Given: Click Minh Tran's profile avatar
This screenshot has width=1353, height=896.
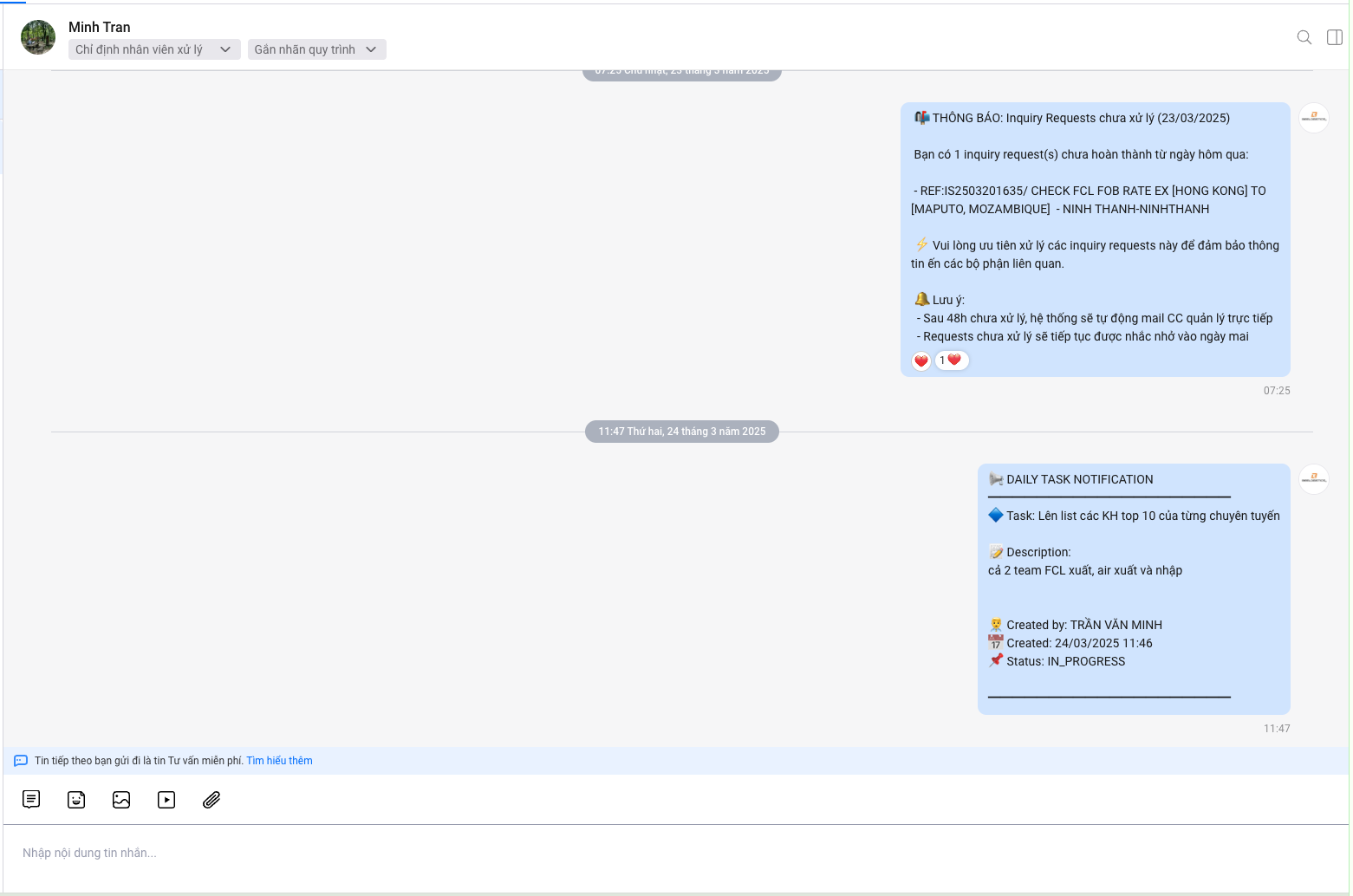Looking at the screenshot, I should coord(38,37).
